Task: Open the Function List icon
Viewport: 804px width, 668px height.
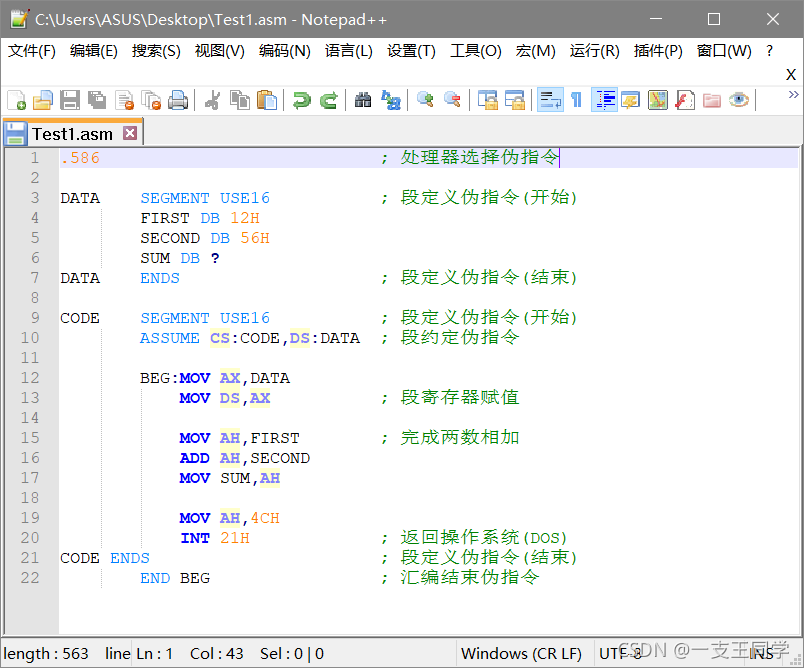Action: pos(685,100)
